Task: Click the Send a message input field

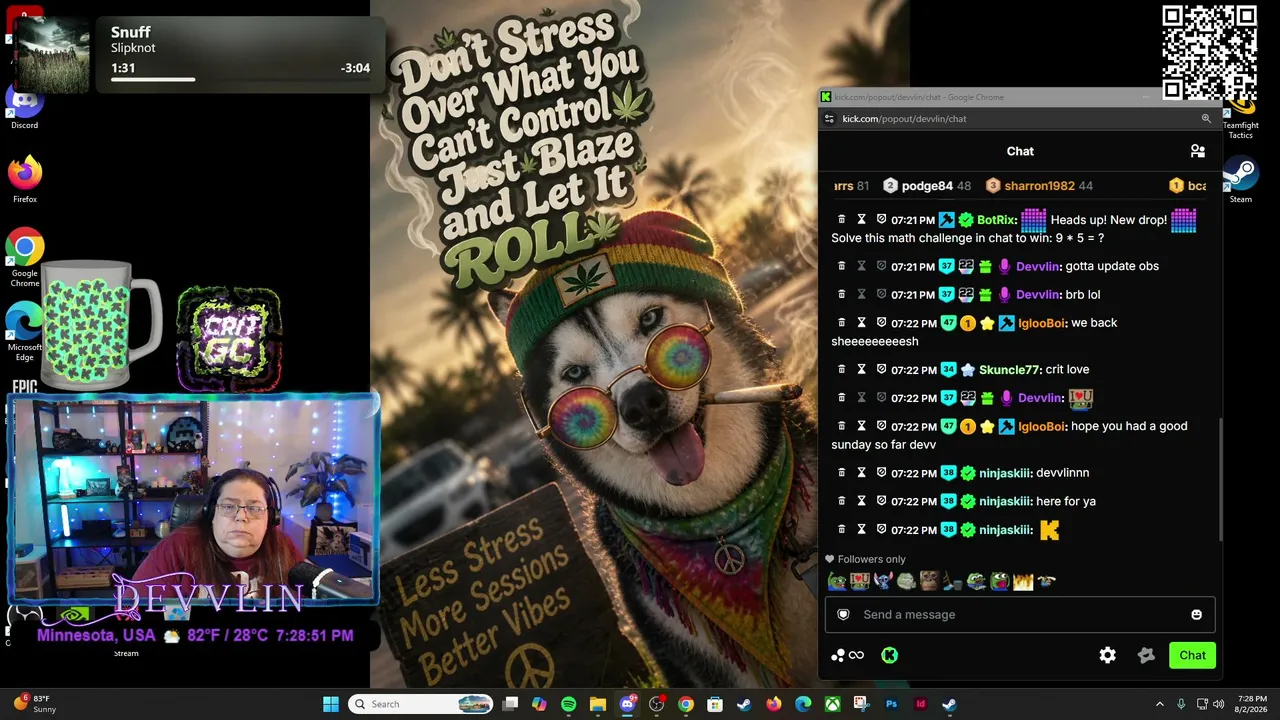Action: 1020,615
